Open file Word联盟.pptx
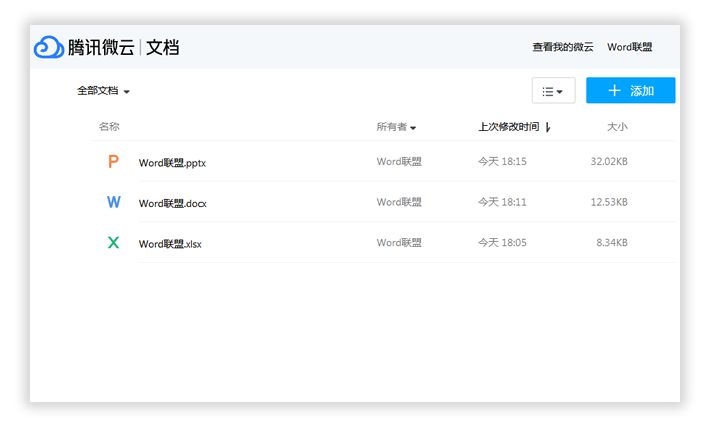The height and width of the screenshot is (430, 710). click(172, 163)
